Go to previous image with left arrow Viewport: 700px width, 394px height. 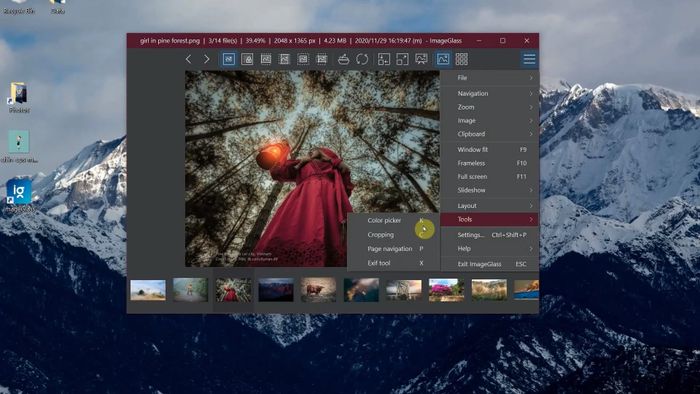tap(188, 59)
